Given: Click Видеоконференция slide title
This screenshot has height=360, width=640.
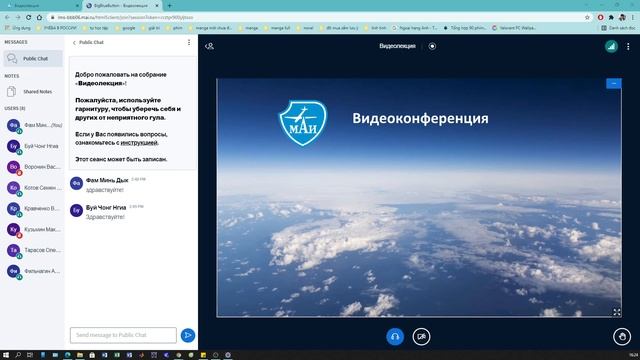Looking at the screenshot, I should click(420, 118).
